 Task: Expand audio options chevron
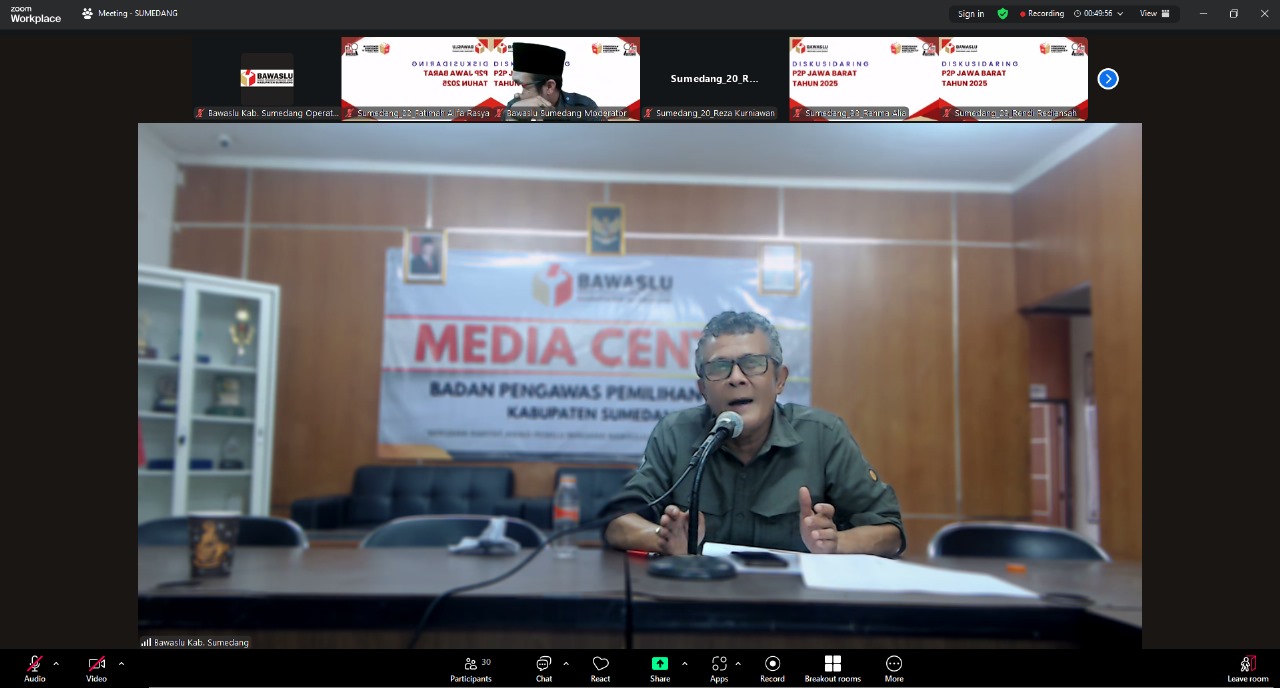click(56, 663)
